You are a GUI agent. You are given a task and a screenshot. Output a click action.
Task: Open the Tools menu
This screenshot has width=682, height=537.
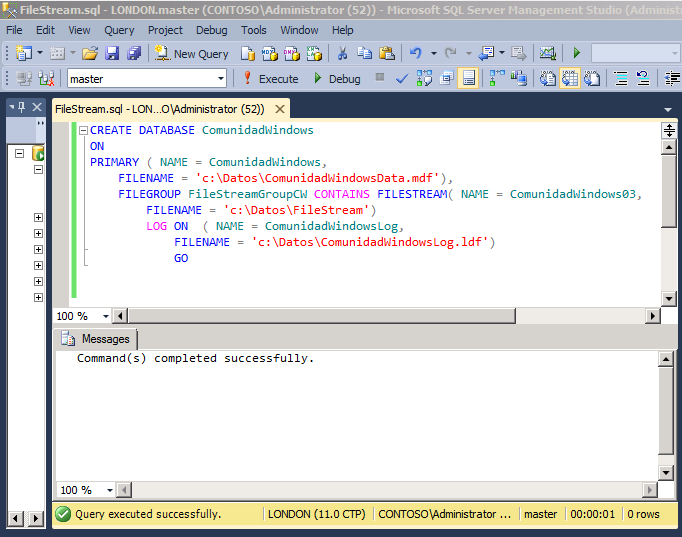pyautogui.click(x=254, y=30)
